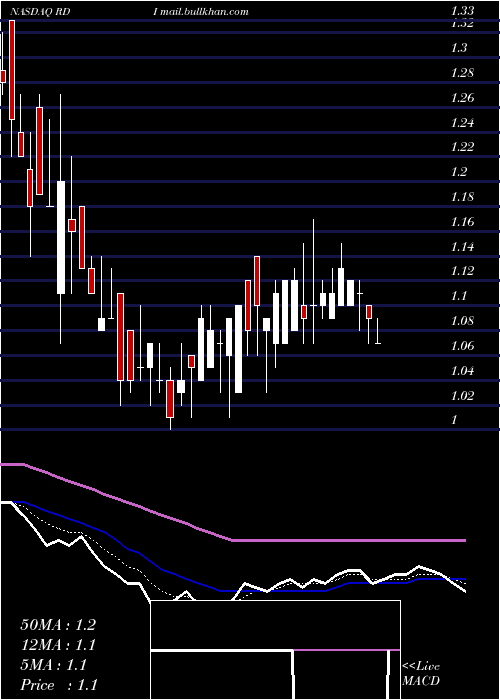Click the 1.22 price axis label

click(x=462, y=147)
